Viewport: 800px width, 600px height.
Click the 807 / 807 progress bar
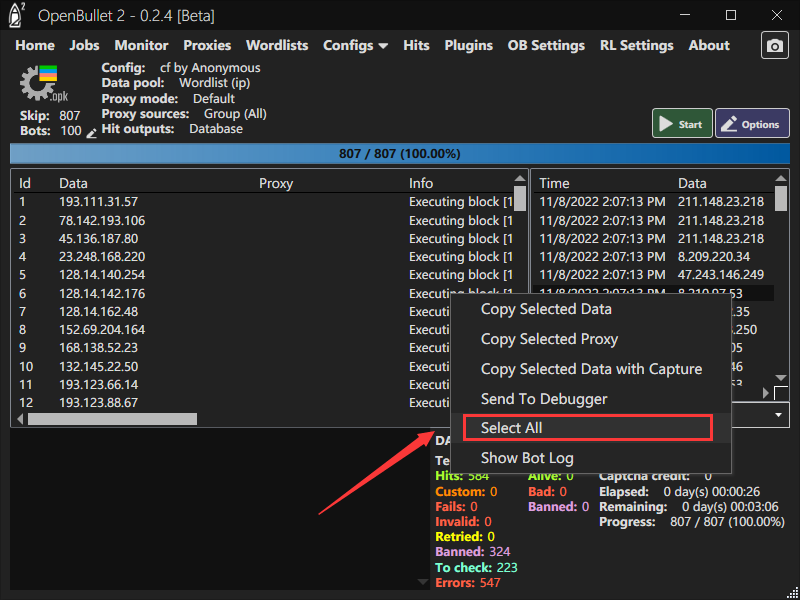(399, 154)
